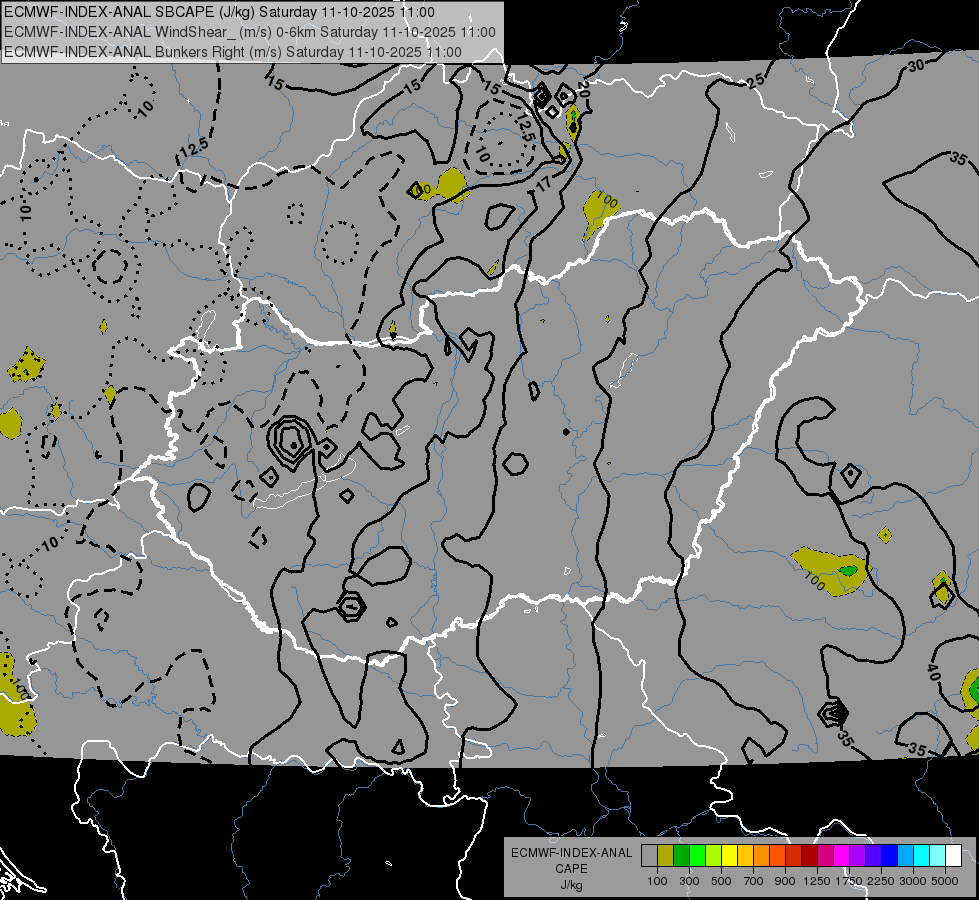
Task: Click the 40 contour label on map
Action: (933, 673)
